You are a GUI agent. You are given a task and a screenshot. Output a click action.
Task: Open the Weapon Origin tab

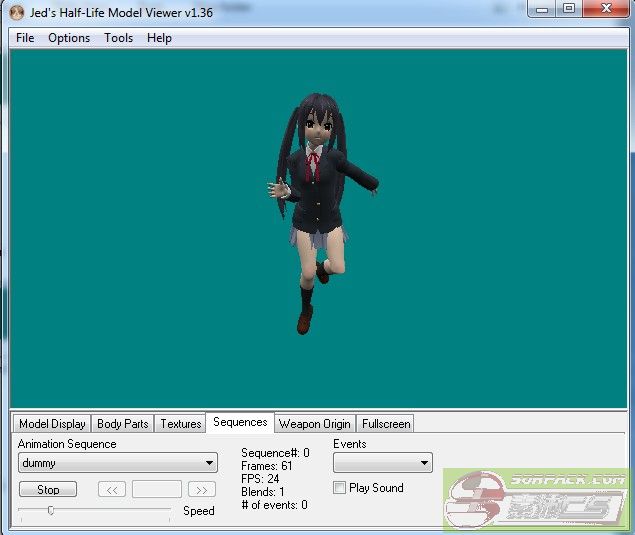pos(314,424)
